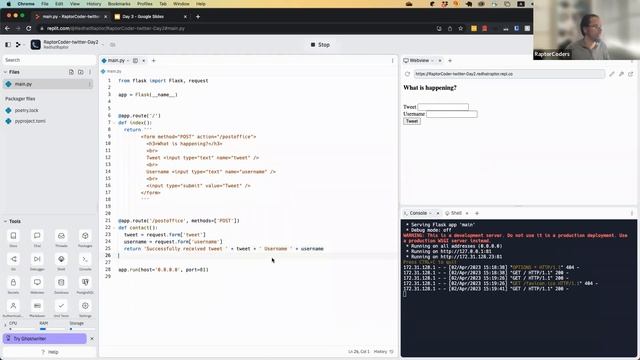The image size is (640, 360).
Task: Open the PostgreSQL tool
Action: pos(85,285)
